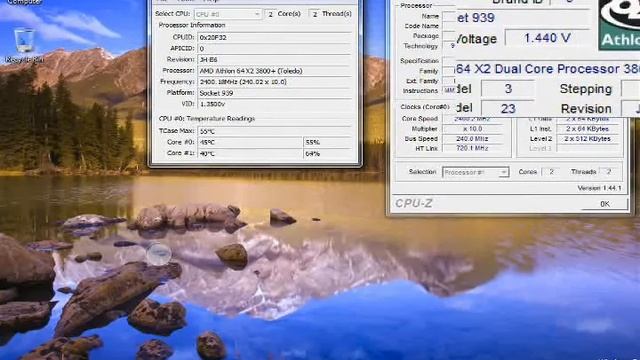
Task: Click the Level 2 cache value 2 x 512 KBytes
Action: 587,139
